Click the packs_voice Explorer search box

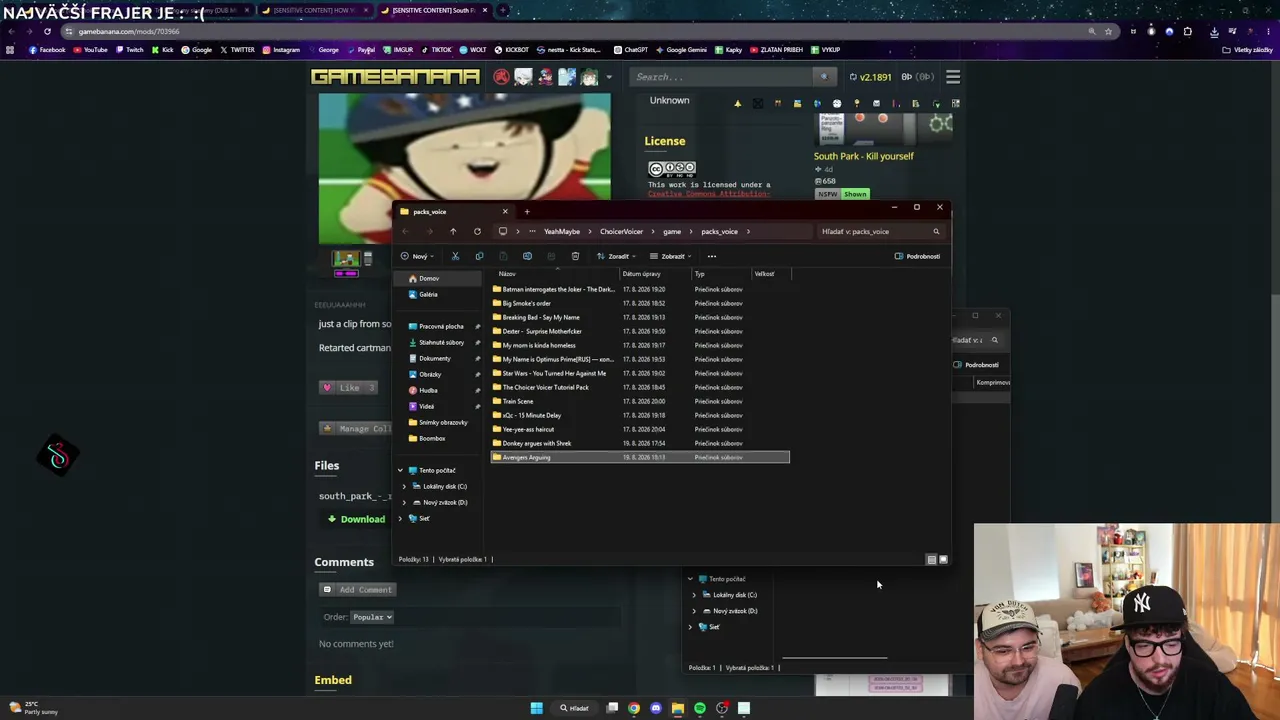880,231
